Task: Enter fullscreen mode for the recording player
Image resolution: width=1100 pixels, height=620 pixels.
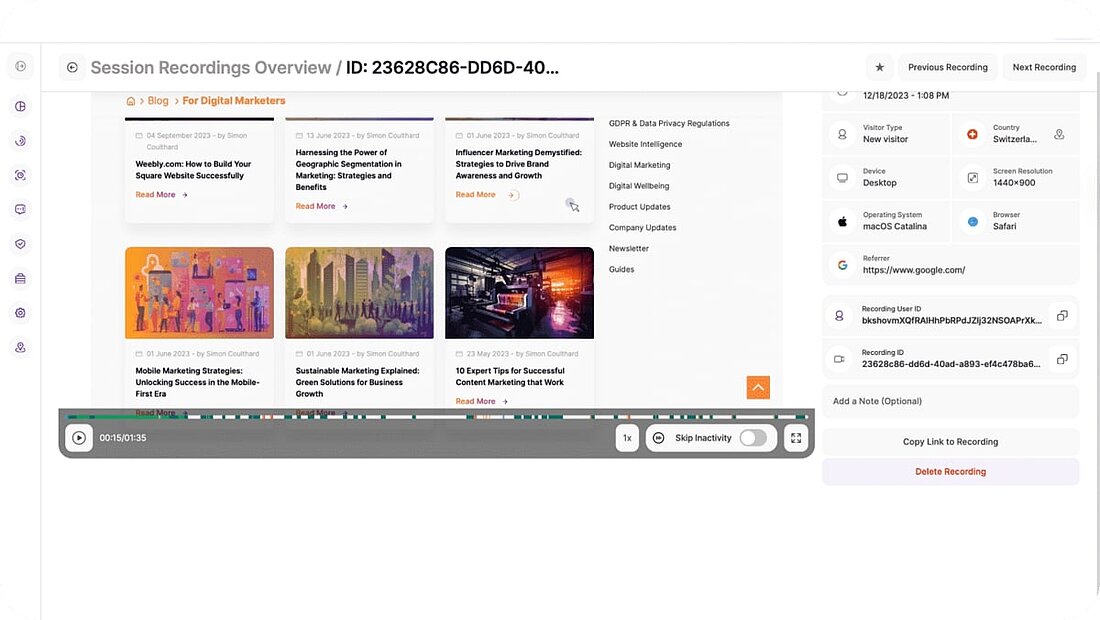Action: [796, 438]
